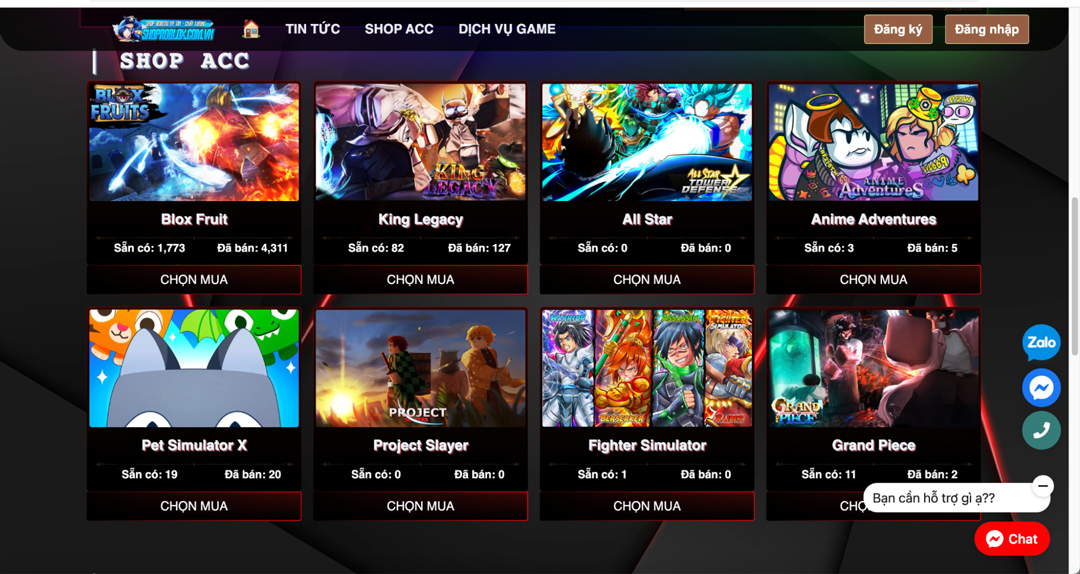Click the shoproblox.com.vn logo
This screenshot has height=574, width=1080.
click(x=163, y=29)
